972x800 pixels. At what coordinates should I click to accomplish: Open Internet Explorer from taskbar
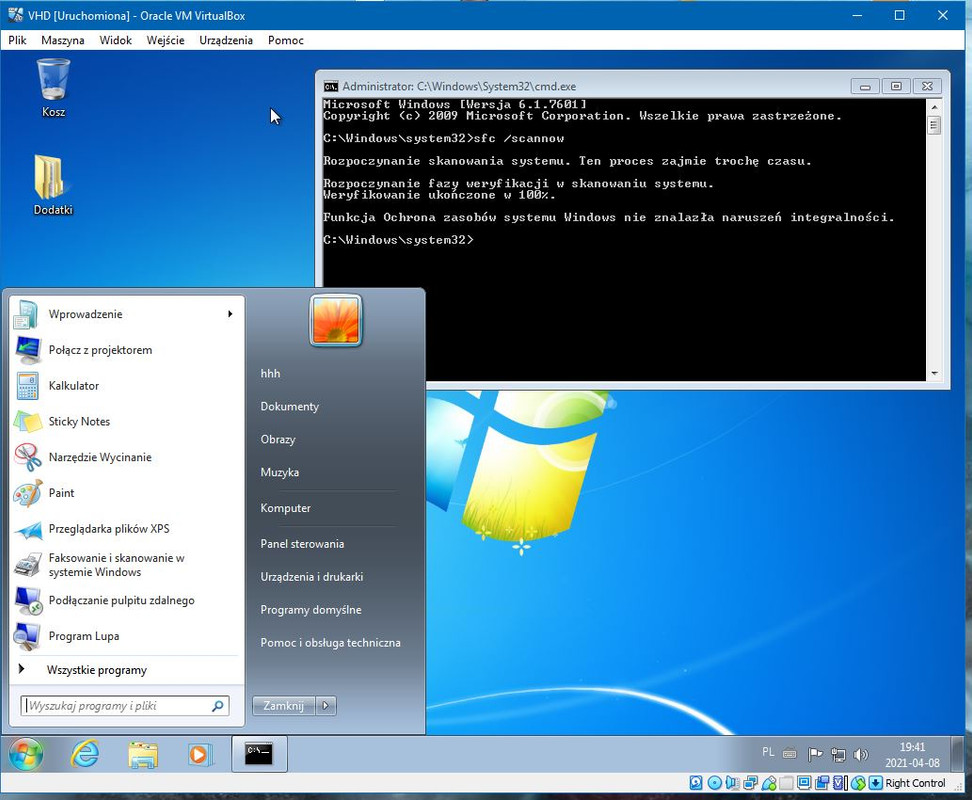[85, 754]
